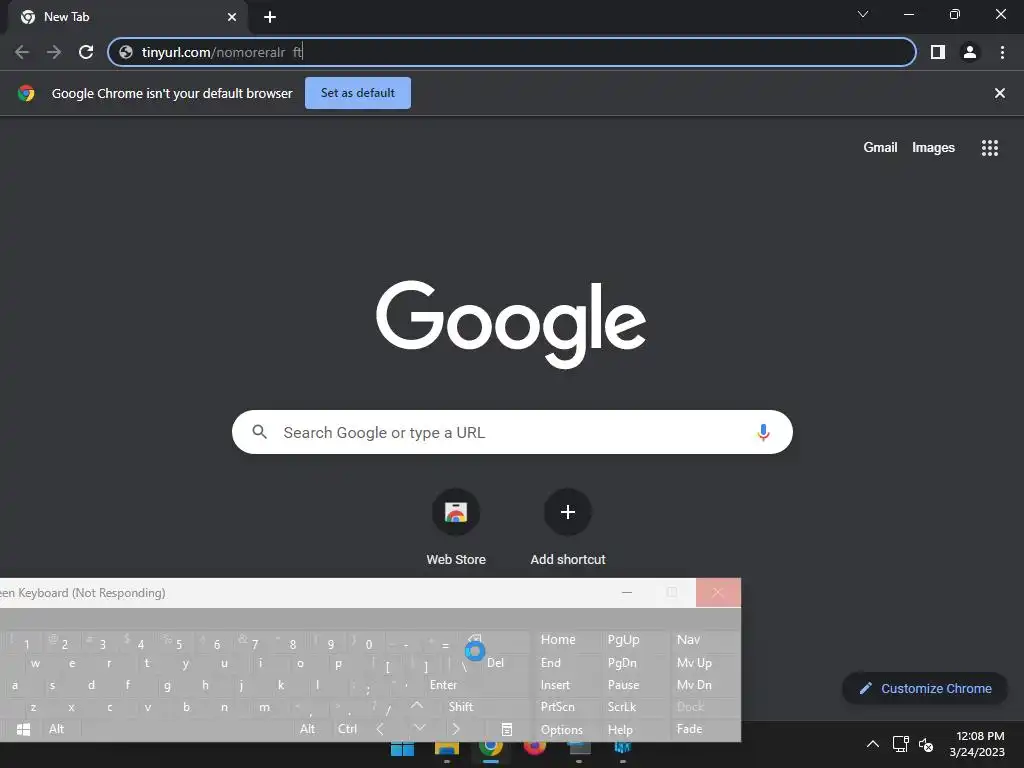The height and width of the screenshot is (768, 1024).
Task: Hit the backspace key on the On-Screen Keyboard
Action: [x=475, y=641]
